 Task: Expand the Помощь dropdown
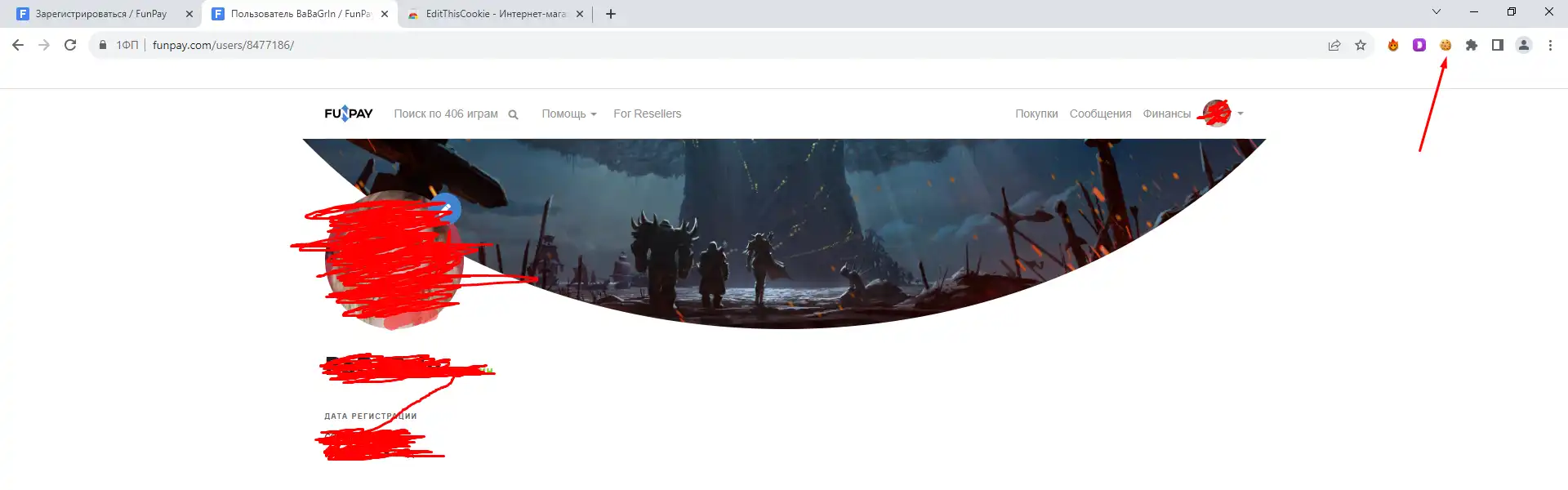pos(569,114)
